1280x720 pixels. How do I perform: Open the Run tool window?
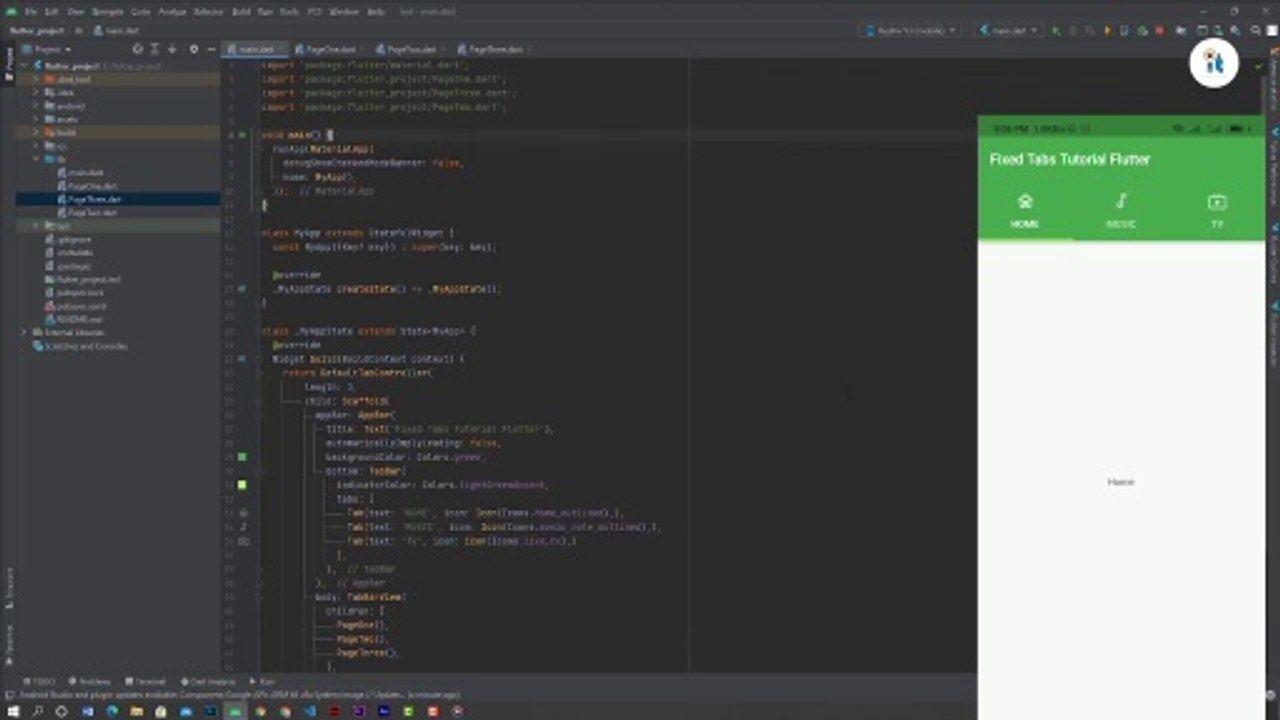click(x=262, y=682)
